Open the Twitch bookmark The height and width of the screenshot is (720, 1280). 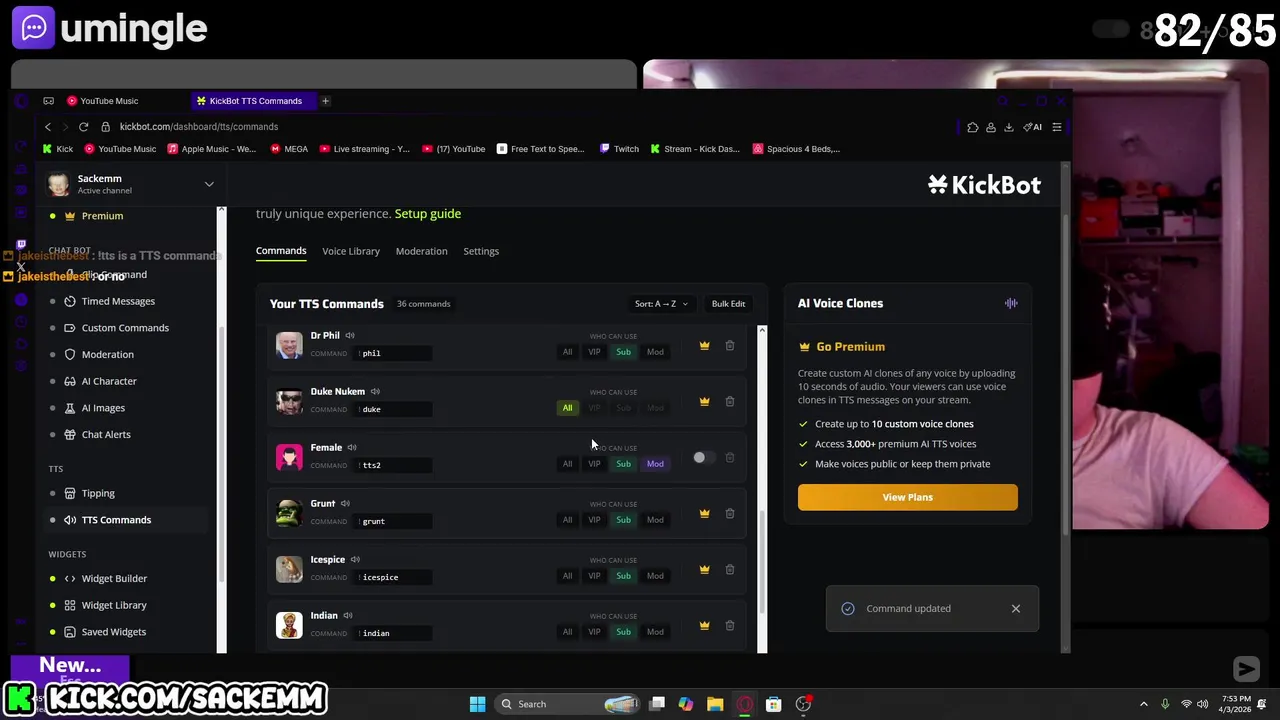619,149
